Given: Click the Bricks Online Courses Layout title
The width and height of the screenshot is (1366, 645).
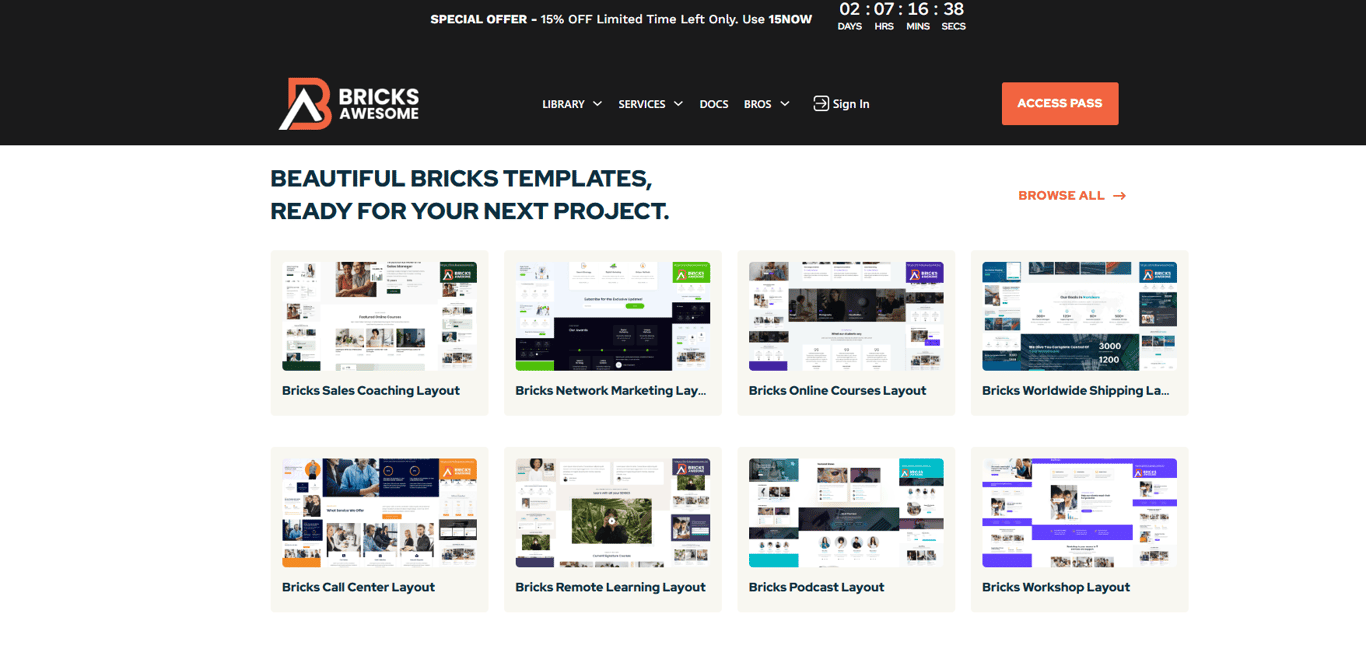Looking at the screenshot, I should click(838, 391).
